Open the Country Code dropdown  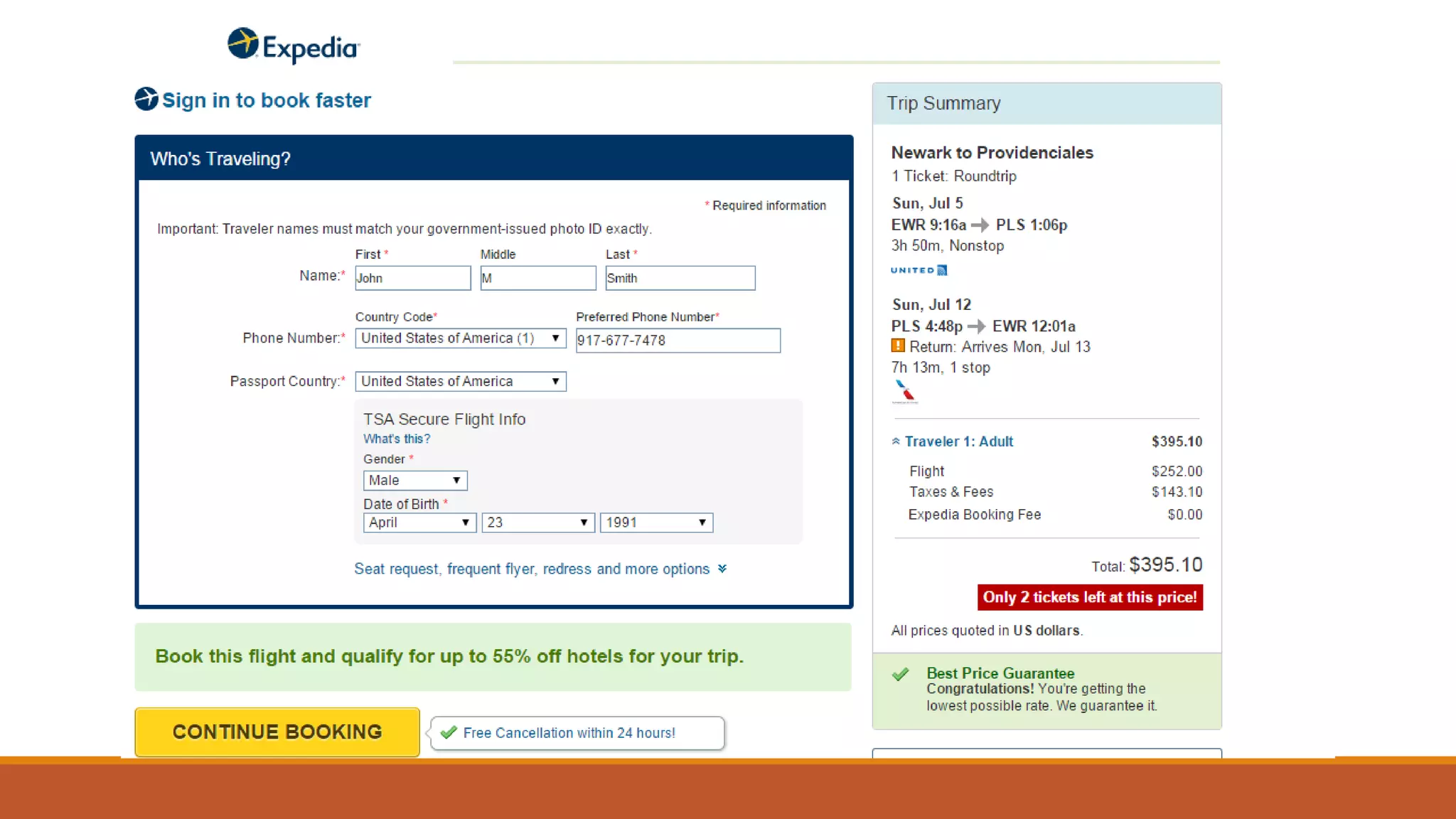[460, 338]
